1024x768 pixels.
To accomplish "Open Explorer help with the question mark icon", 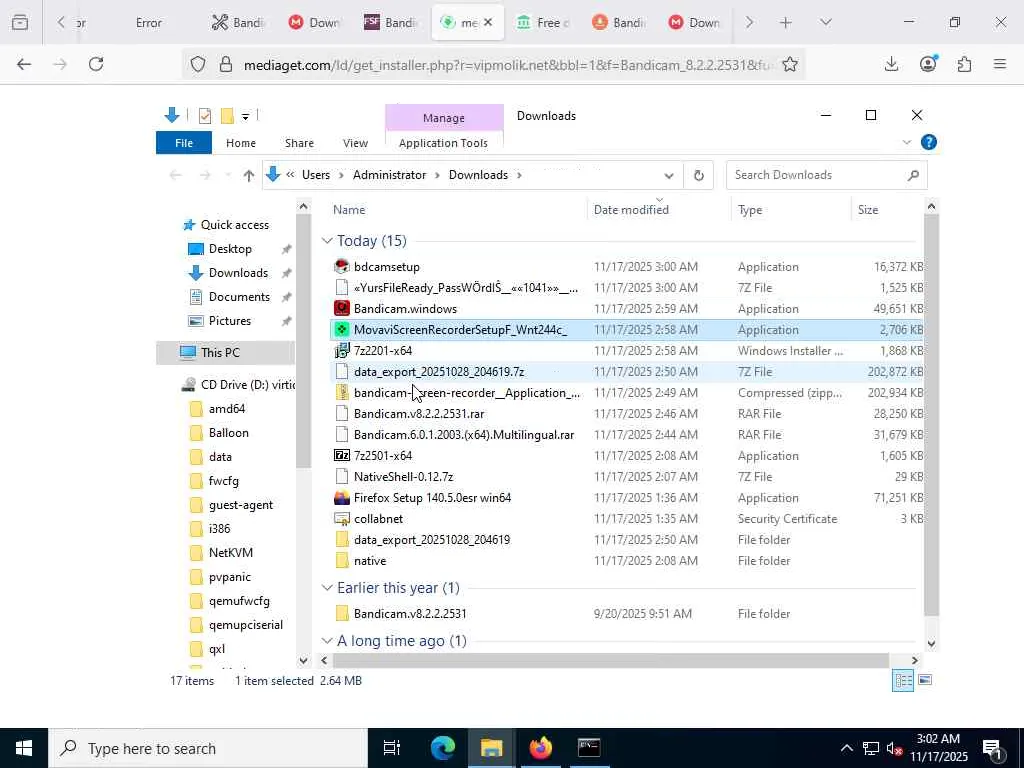I will click(928, 142).
